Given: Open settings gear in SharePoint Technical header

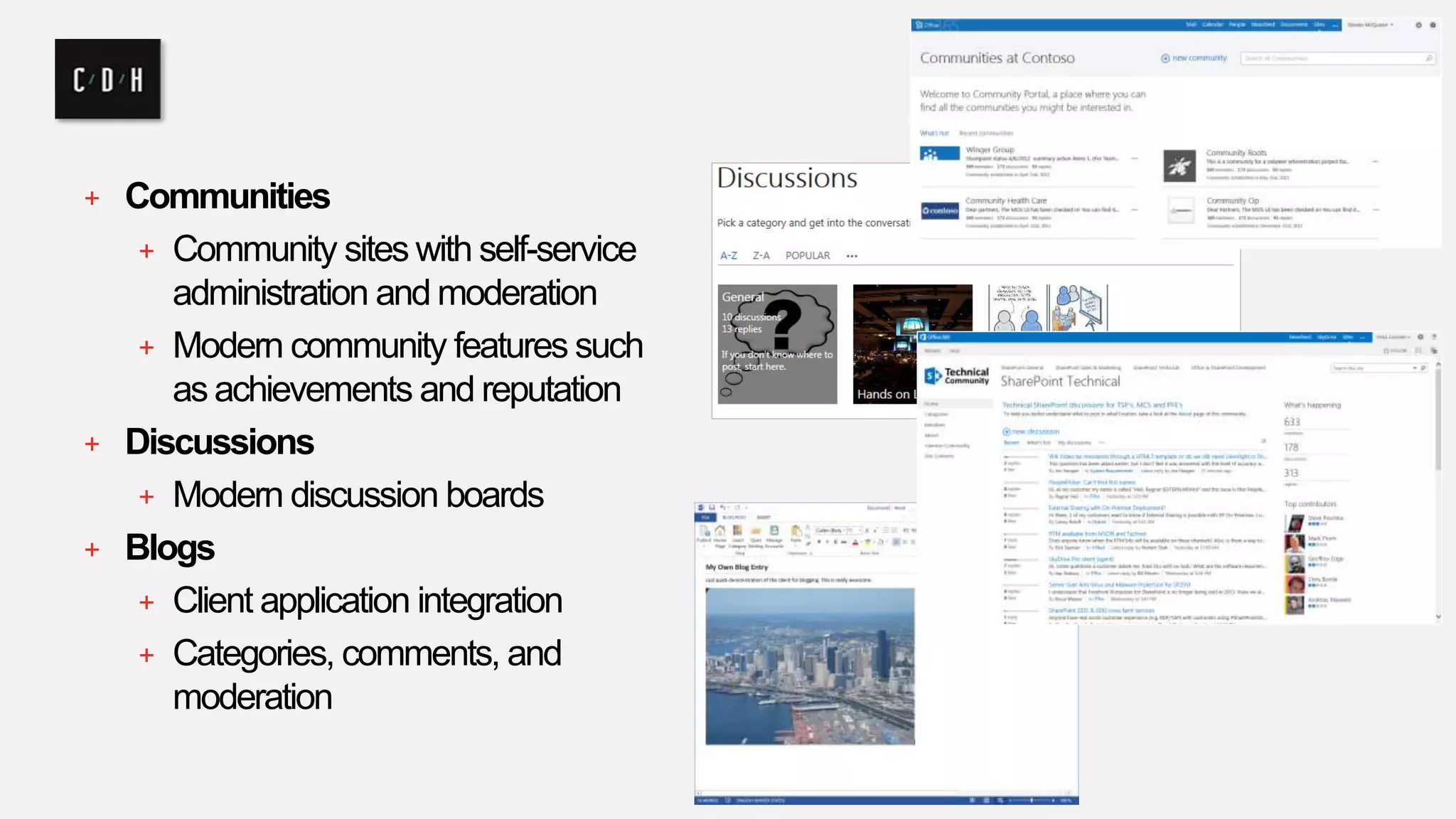Looking at the screenshot, I should tap(1420, 337).
